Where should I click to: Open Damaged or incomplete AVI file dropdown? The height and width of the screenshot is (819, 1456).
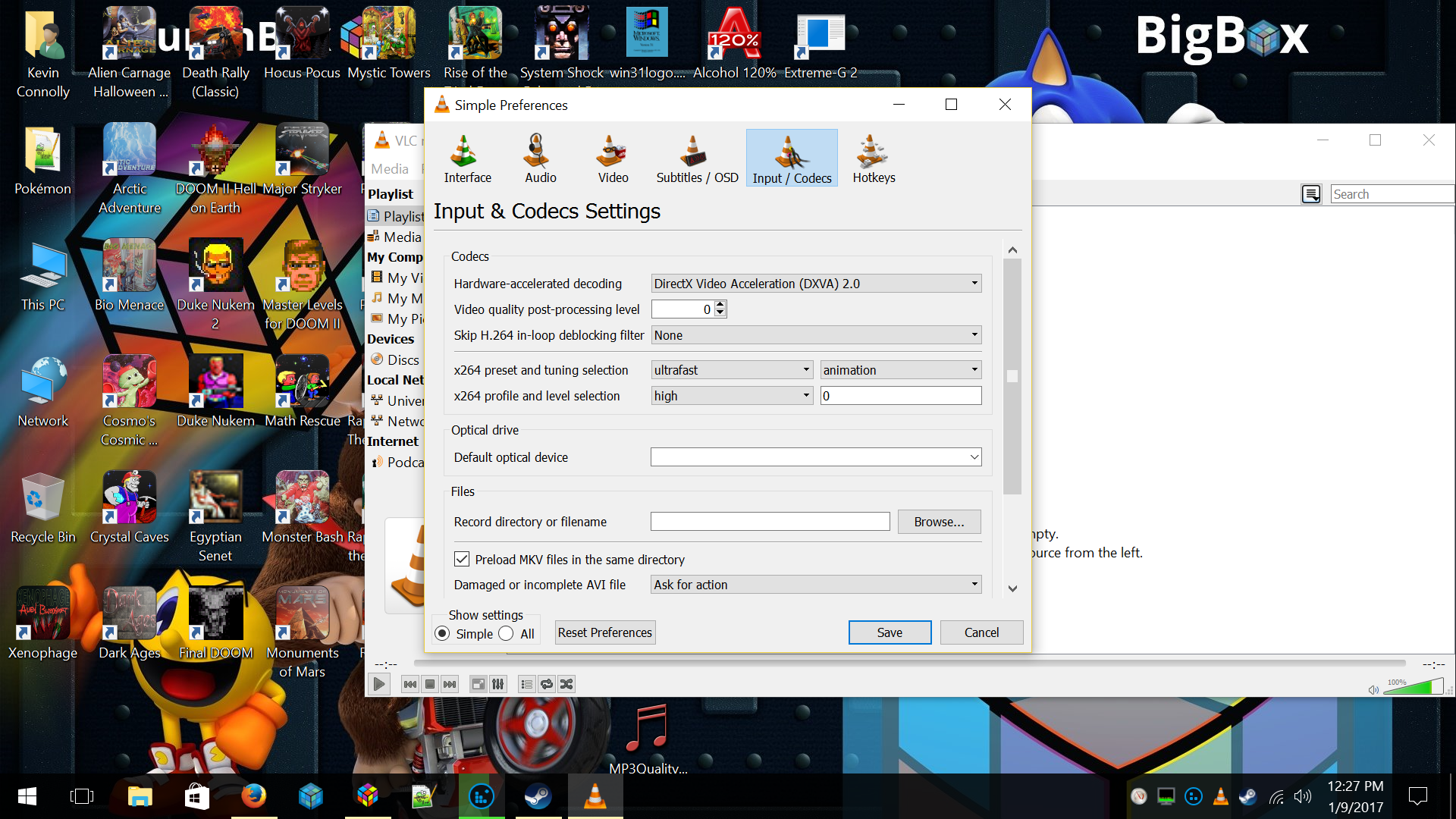[x=816, y=585]
